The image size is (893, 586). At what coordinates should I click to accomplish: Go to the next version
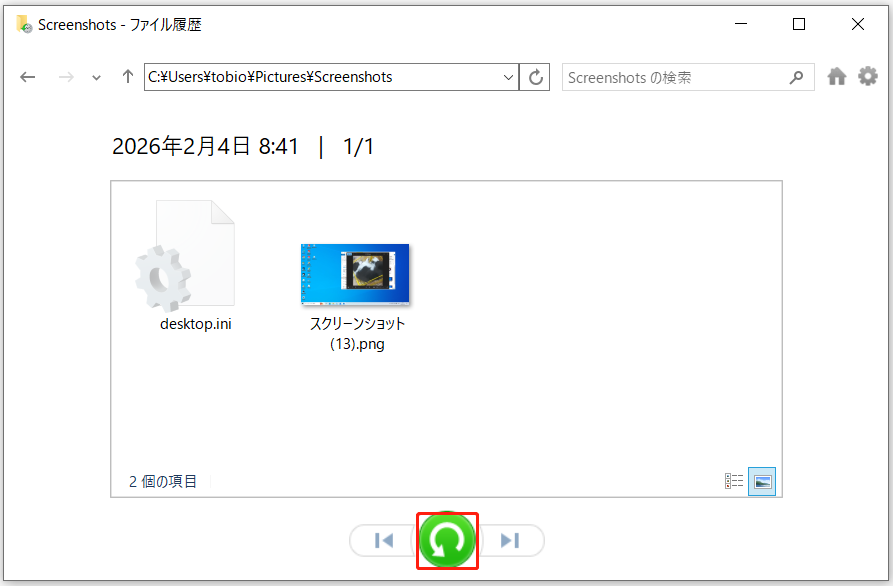coord(510,540)
